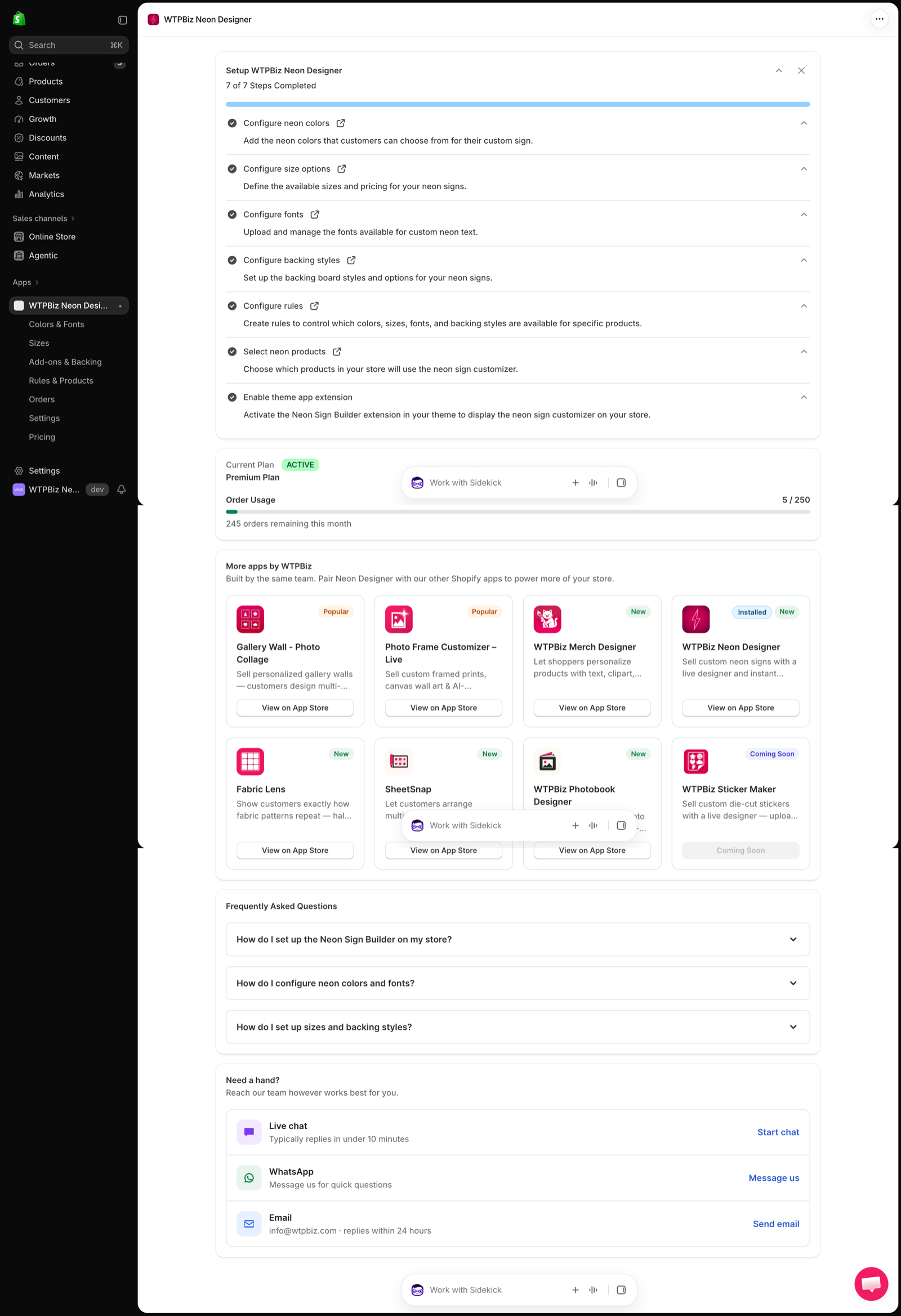Toggle the sidebar collapse icon
The image size is (901, 1316).
(122, 20)
